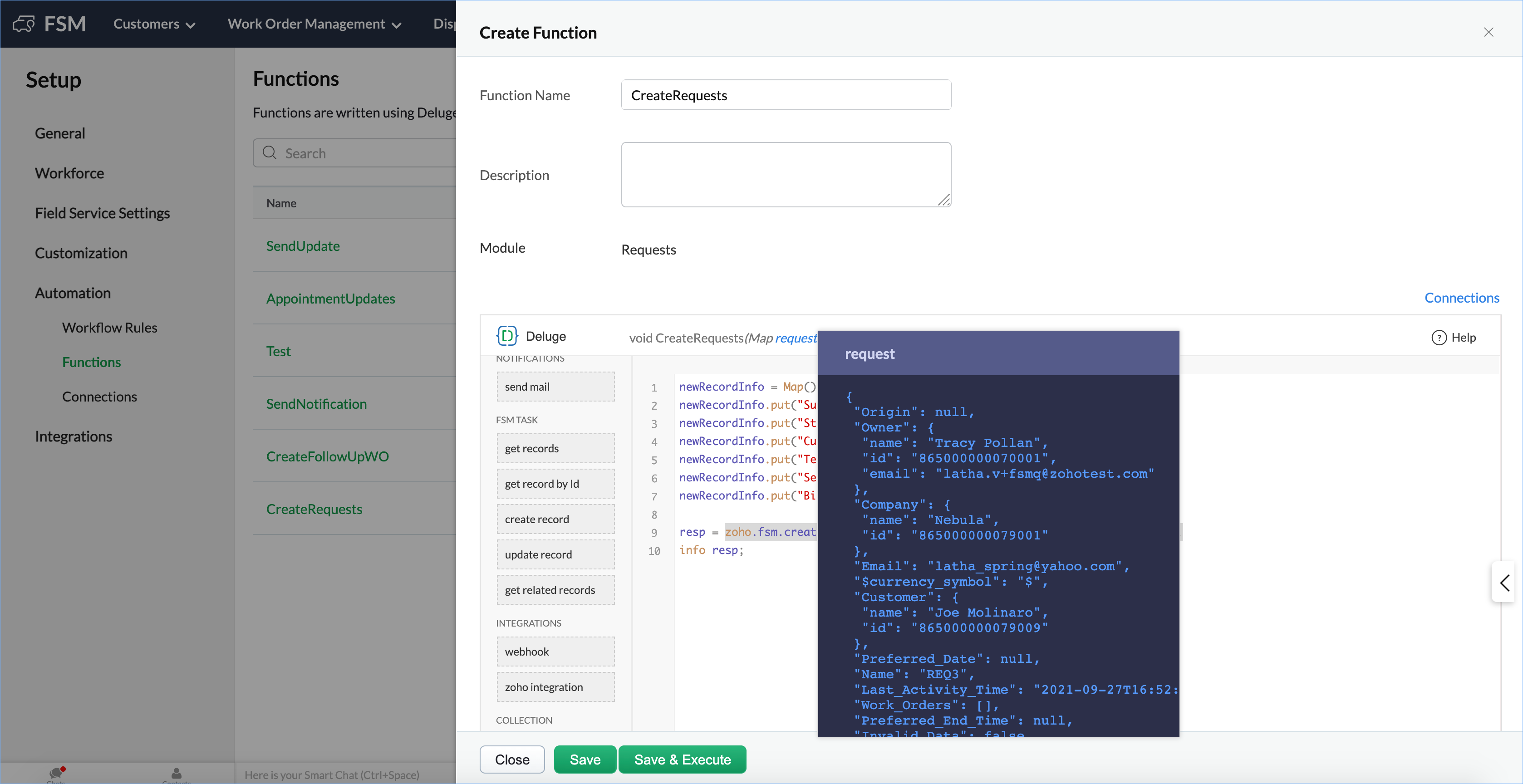Click the Deluge braces icon

pyautogui.click(x=506, y=336)
